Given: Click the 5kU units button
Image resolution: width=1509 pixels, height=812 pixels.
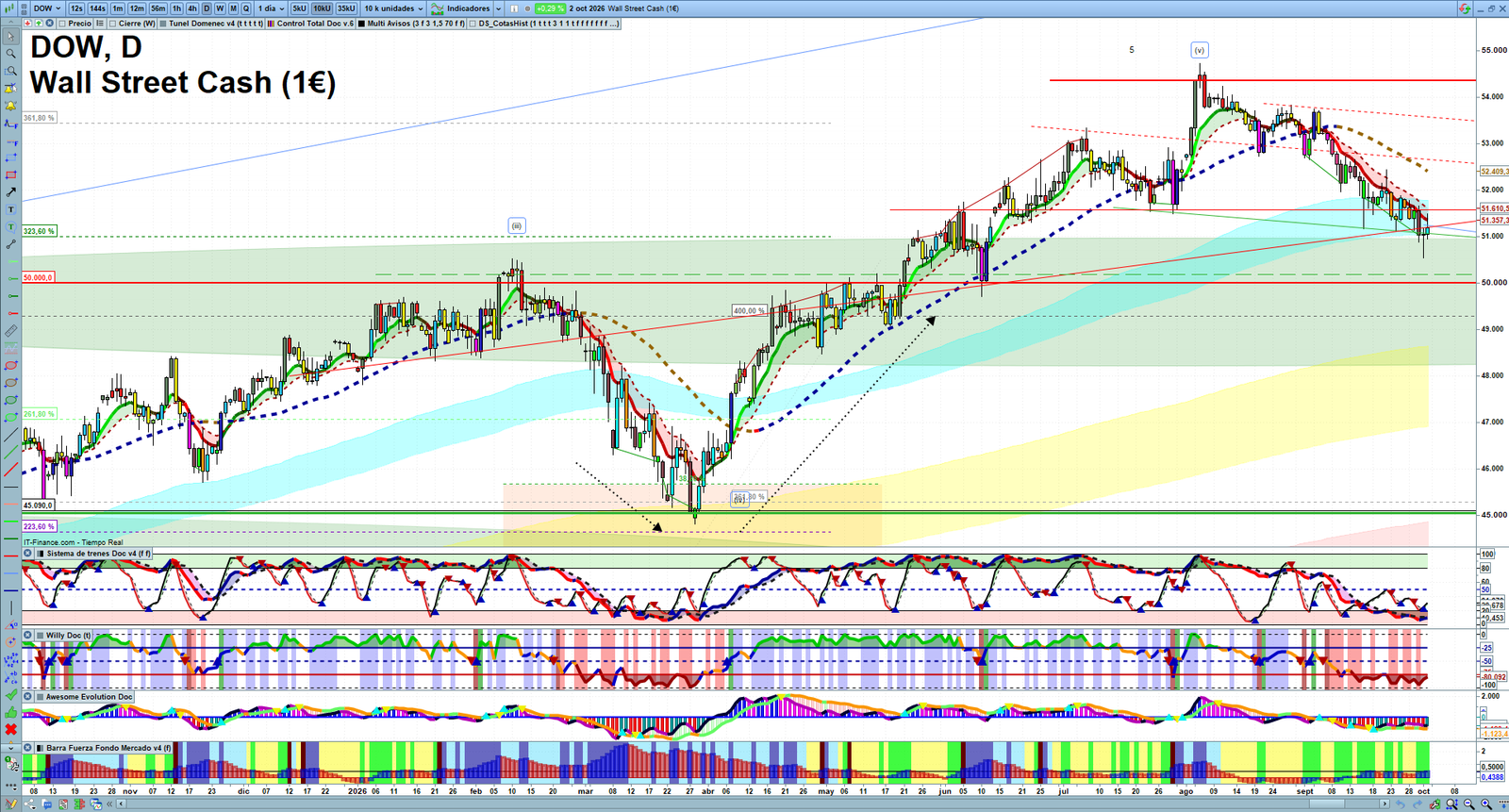Looking at the screenshot, I should [x=299, y=8].
